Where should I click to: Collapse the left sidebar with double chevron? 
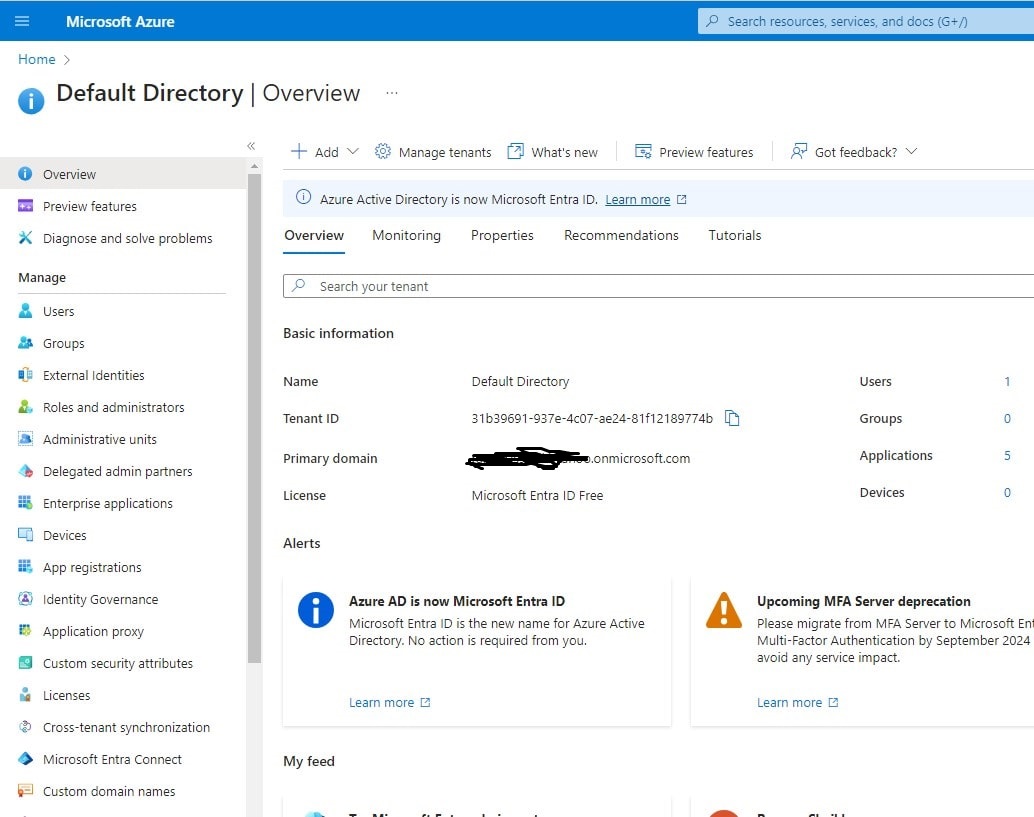click(251, 146)
